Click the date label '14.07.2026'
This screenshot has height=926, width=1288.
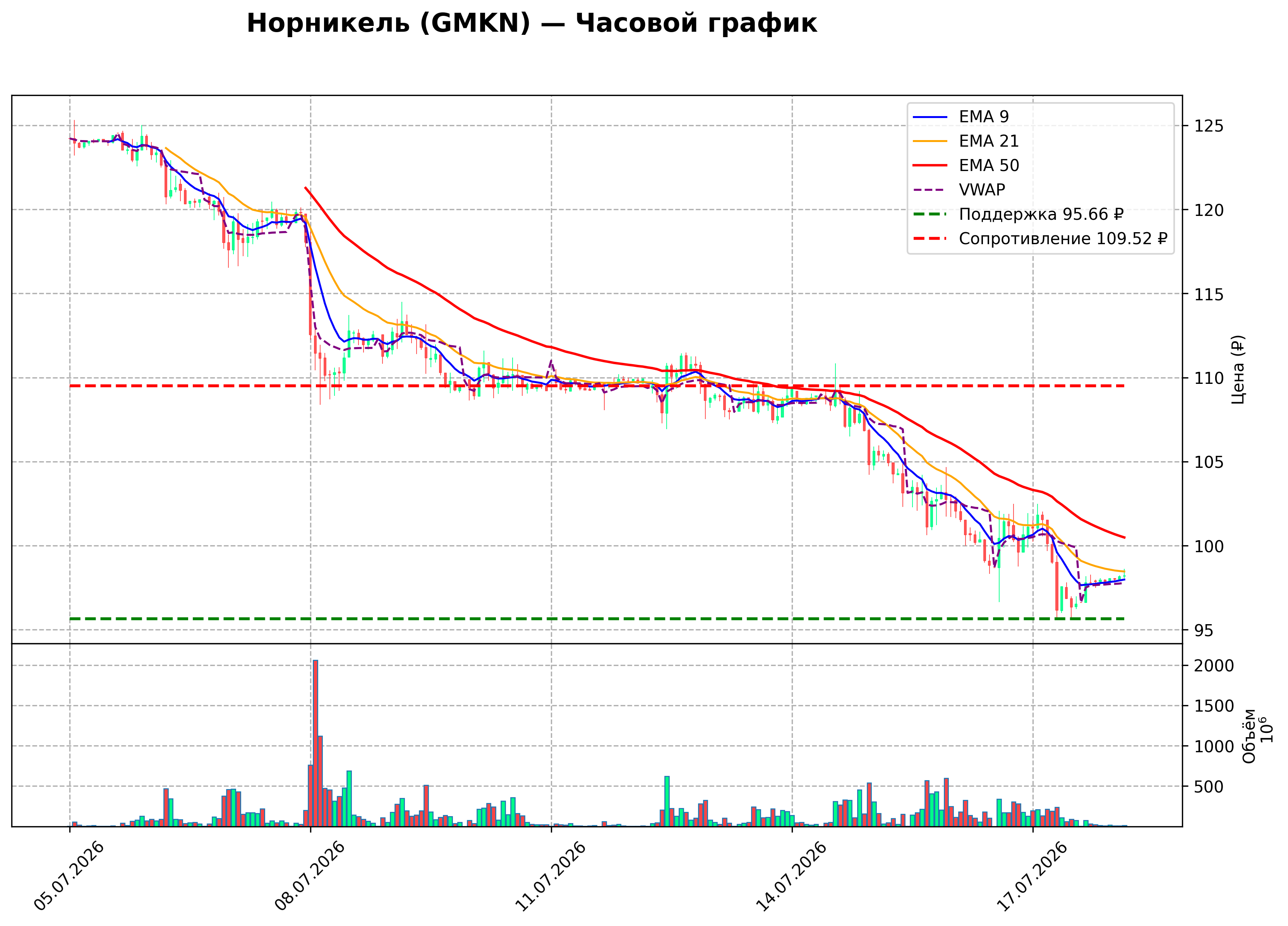point(791,877)
